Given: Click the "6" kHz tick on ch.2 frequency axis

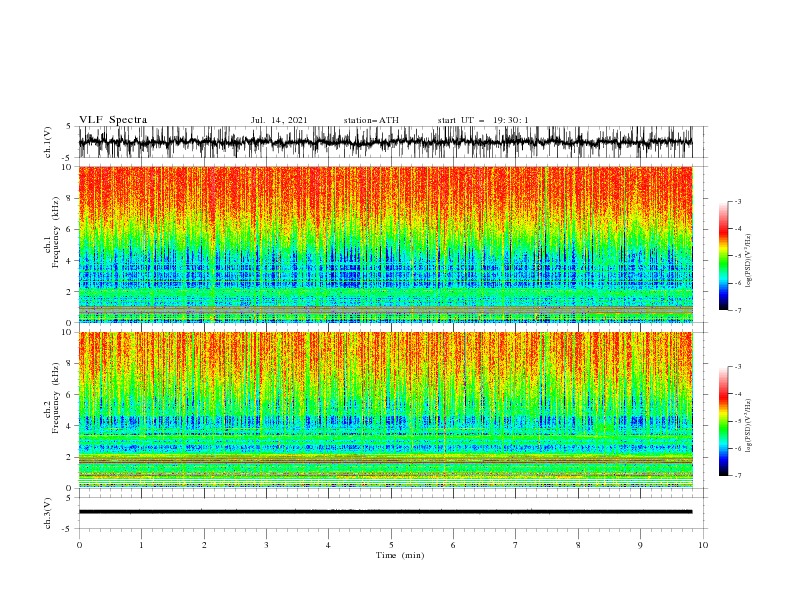Looking at the screenshot, I should (x=69, y=395).
